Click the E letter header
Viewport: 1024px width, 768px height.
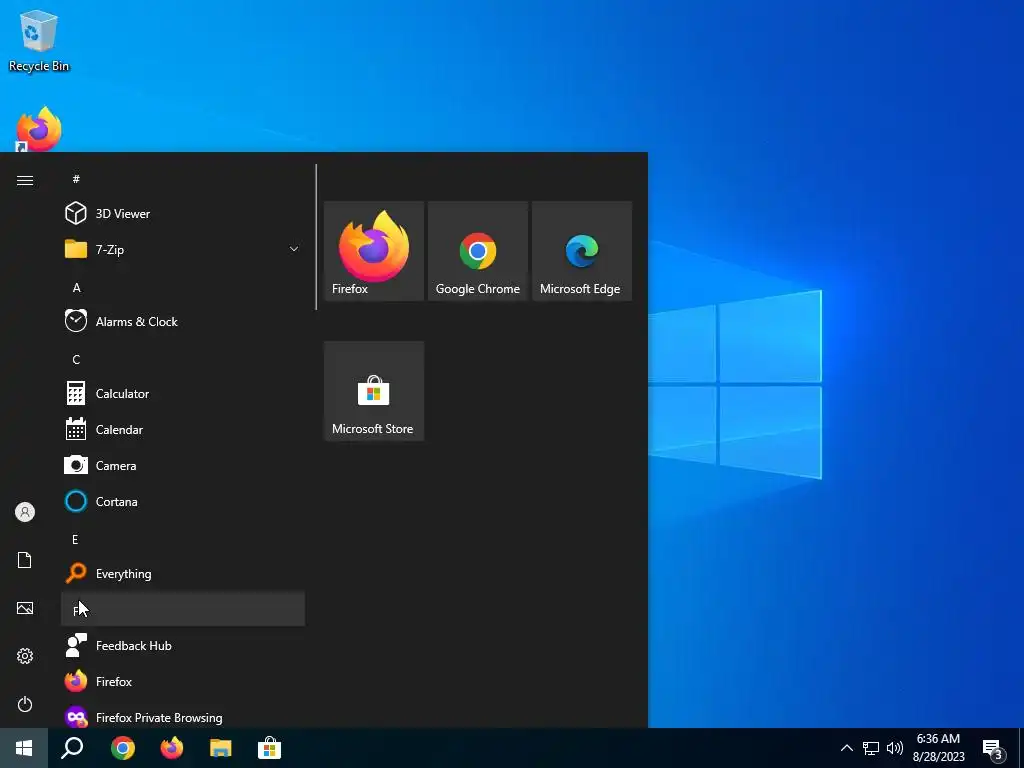(183, 539)
